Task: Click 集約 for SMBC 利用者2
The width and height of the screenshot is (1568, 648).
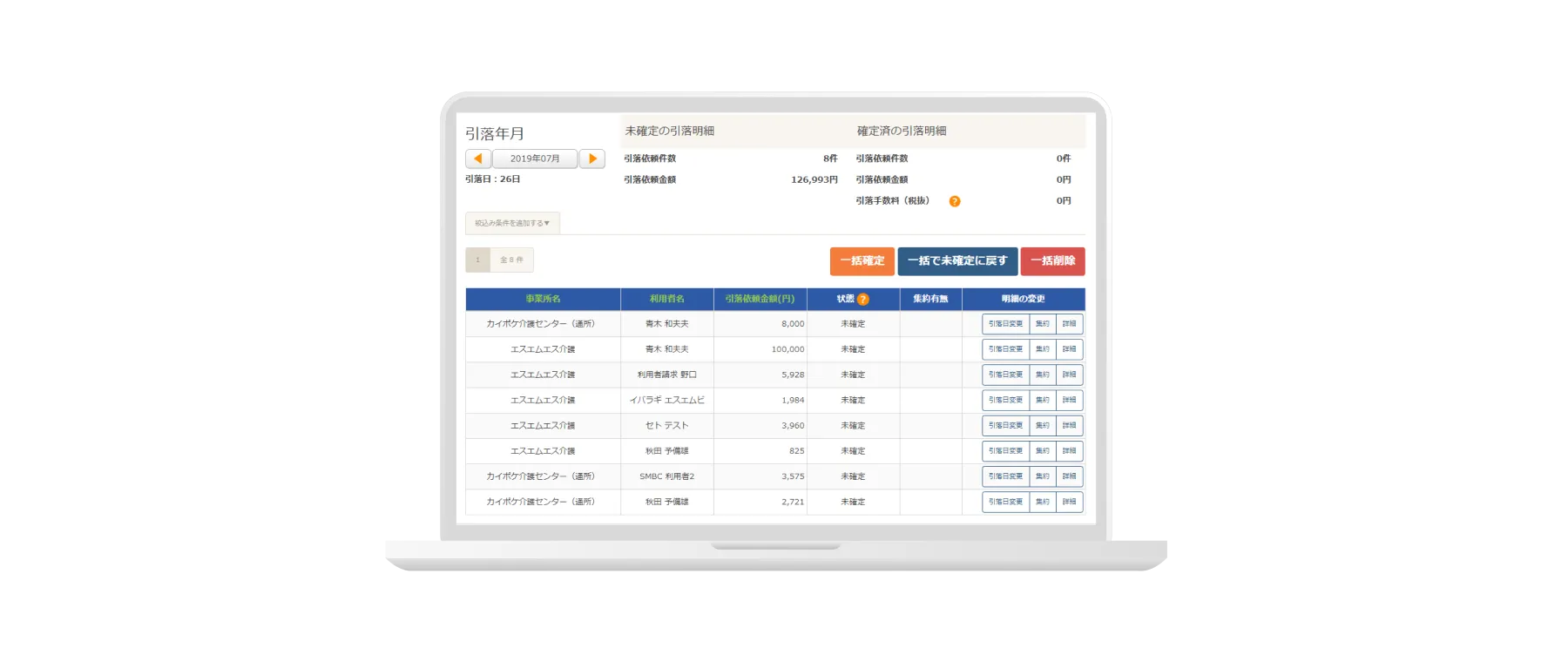Action: click(1042, 476)
